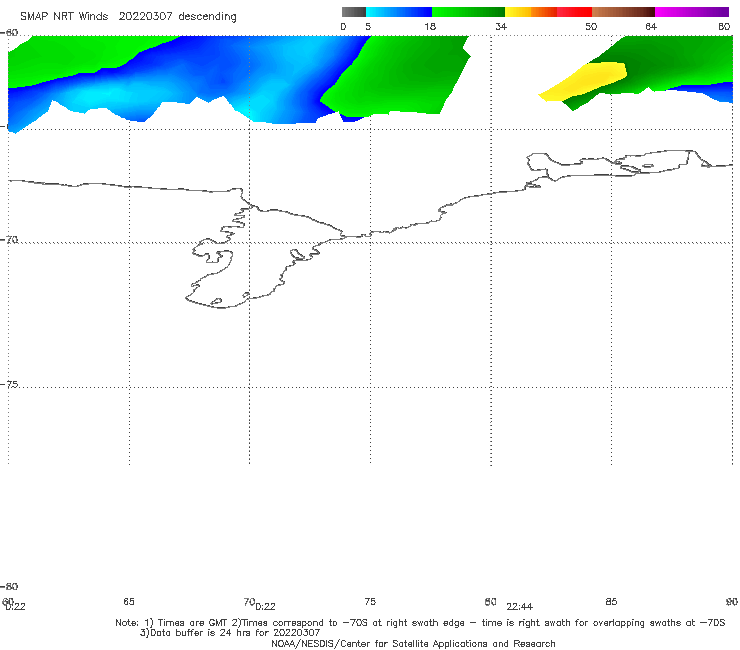Click the swath time label "22:44"
The image size is (740, 650).
coord(520,607)
